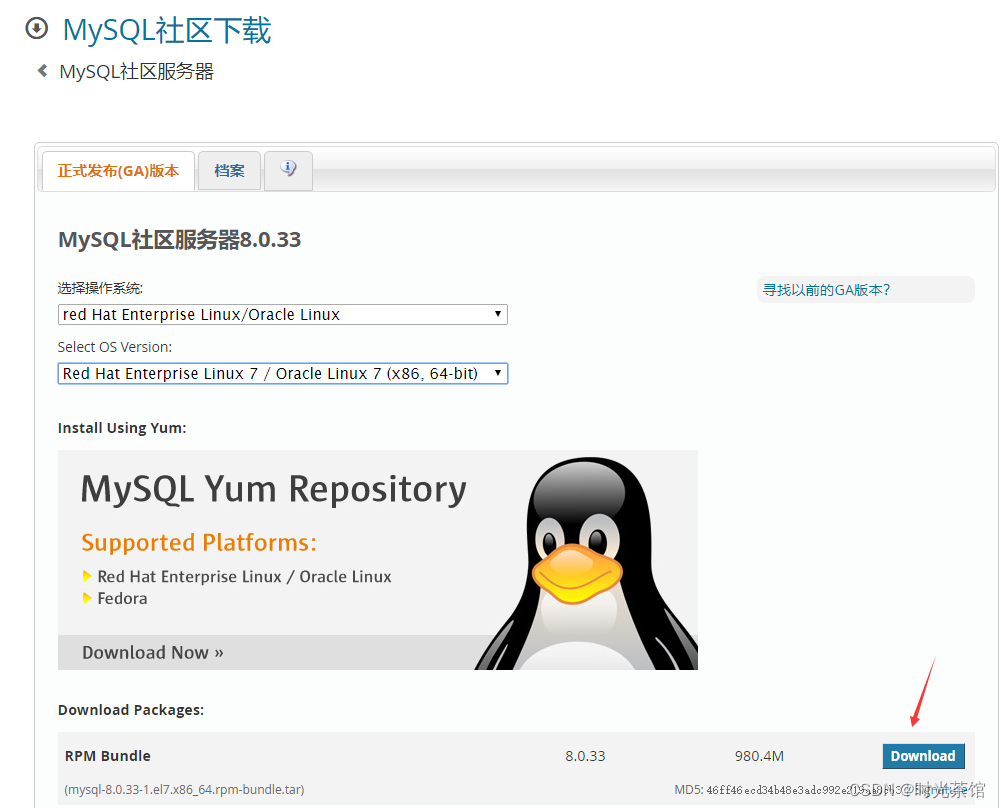
Task: Open the information bubble icon tab
Action: coord(288,170)
